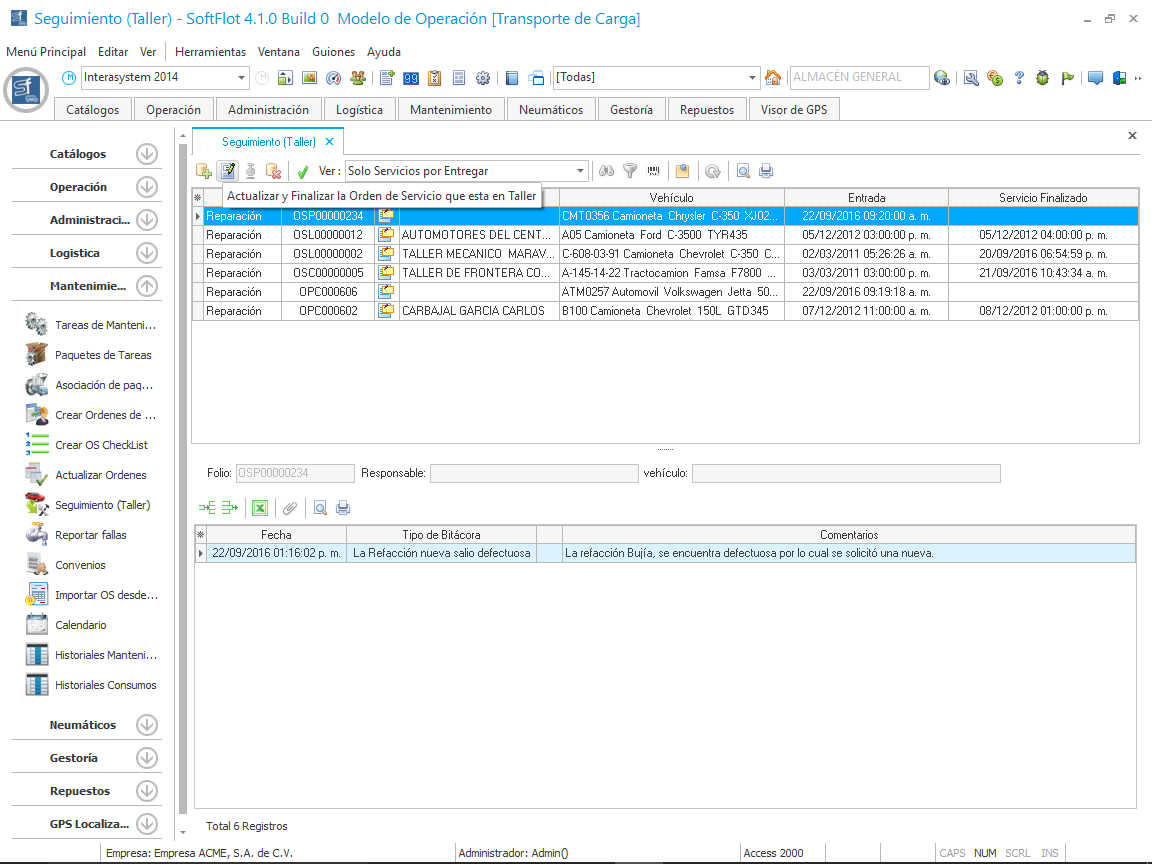Click the printer icon in the bitácora toolbar
The width and height of the screenshot is (1152, 864).
[x=343, y=508]
